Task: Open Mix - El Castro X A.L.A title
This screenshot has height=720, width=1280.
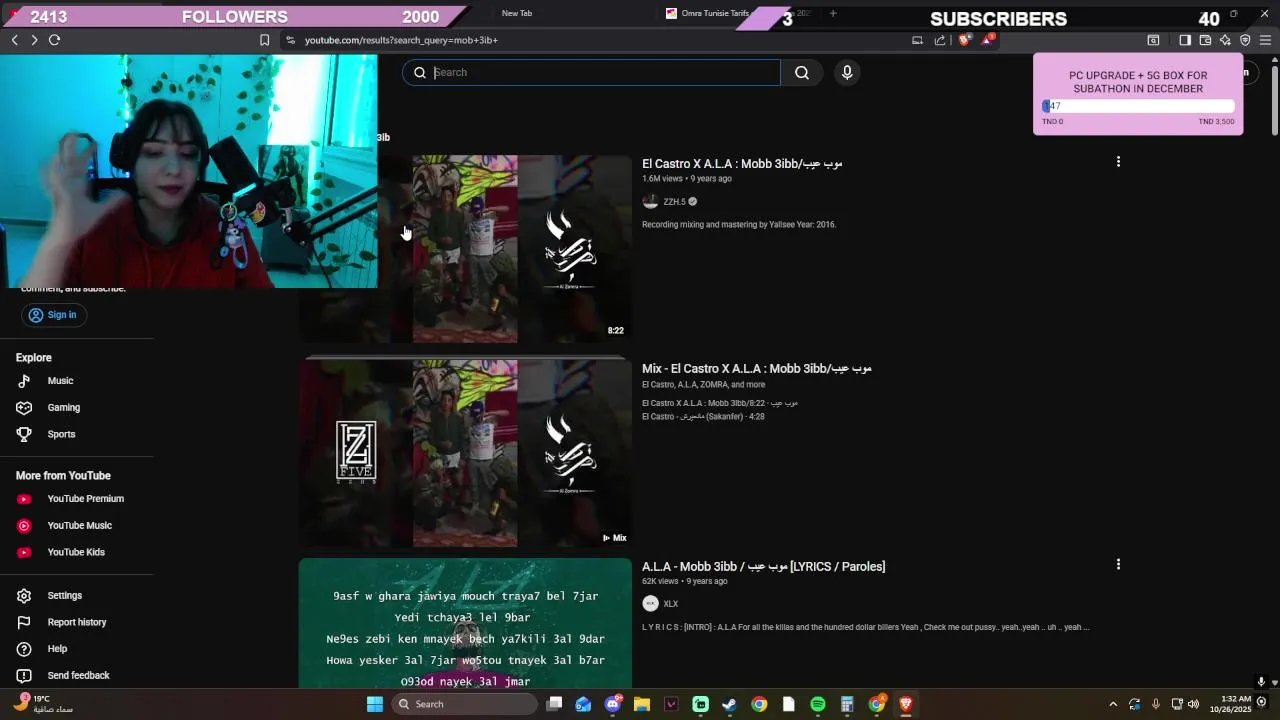Action: (757, 369)
